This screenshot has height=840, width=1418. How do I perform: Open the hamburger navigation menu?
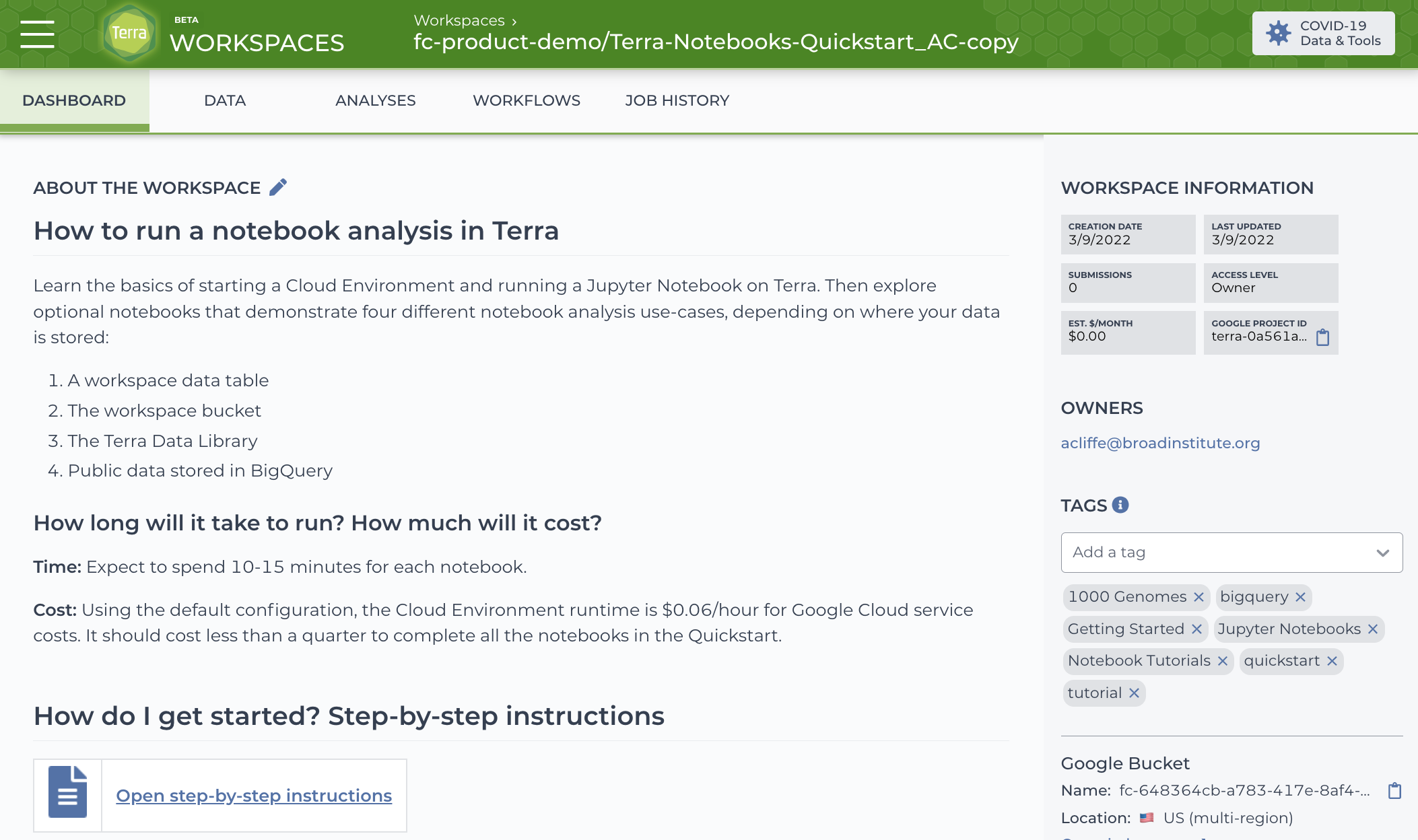[x=37, y=34]
